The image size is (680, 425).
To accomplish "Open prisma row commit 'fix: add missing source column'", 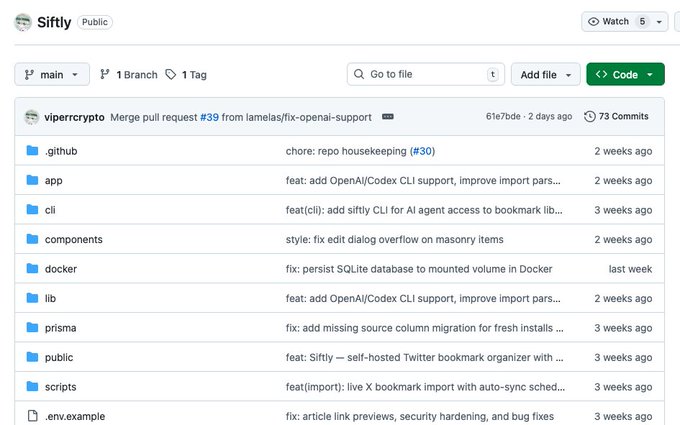I will [425, 328].
